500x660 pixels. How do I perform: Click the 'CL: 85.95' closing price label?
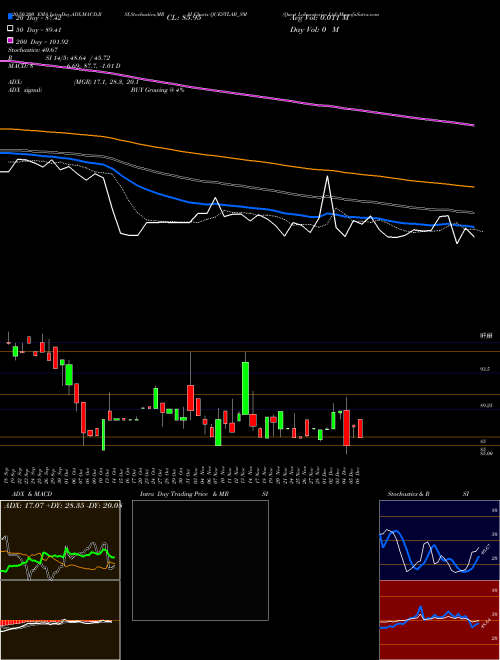184,18
